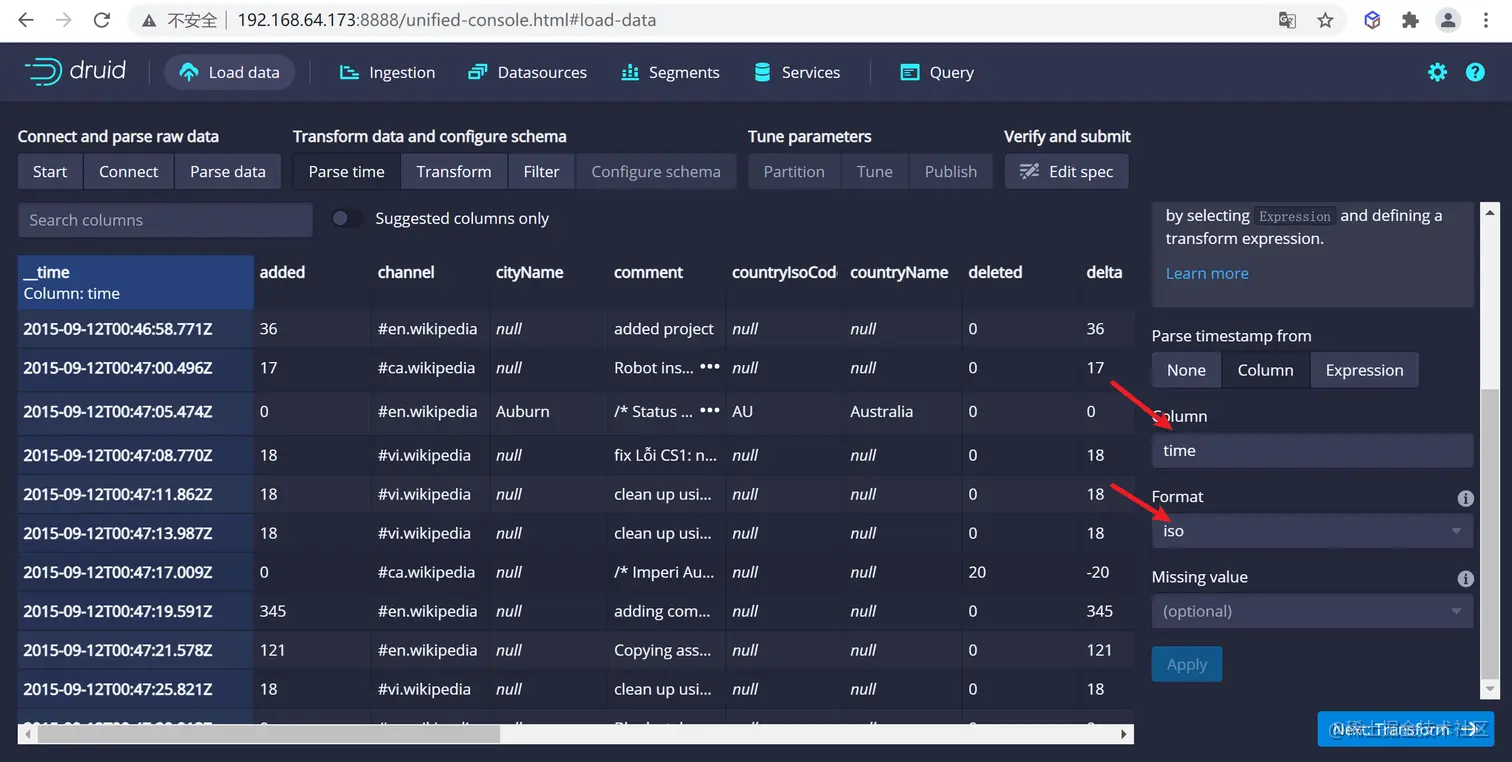Click side panel scrollbar down arrow
Screen dimensions: 1512x762
pyautogui.click(x=1490, y=689)
